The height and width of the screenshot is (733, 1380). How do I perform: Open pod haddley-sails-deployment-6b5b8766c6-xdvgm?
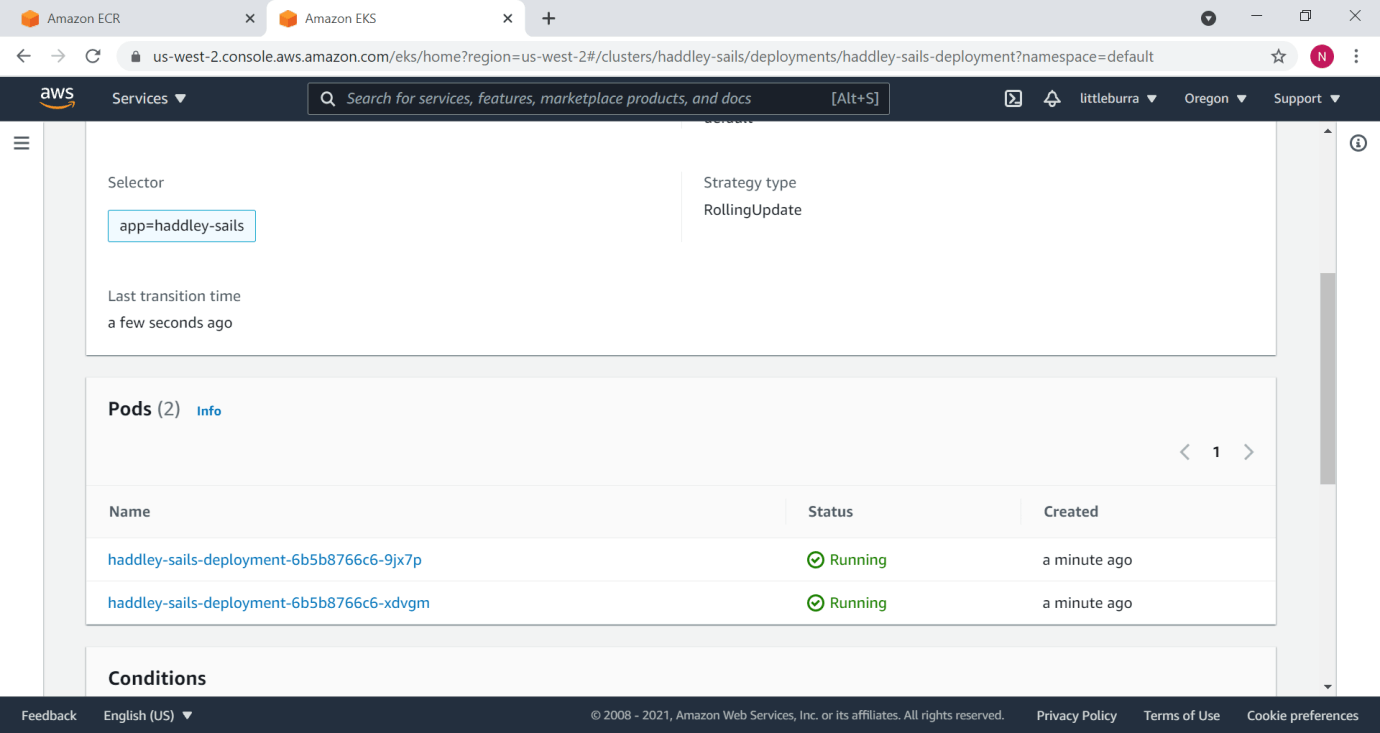click(269, 603)
